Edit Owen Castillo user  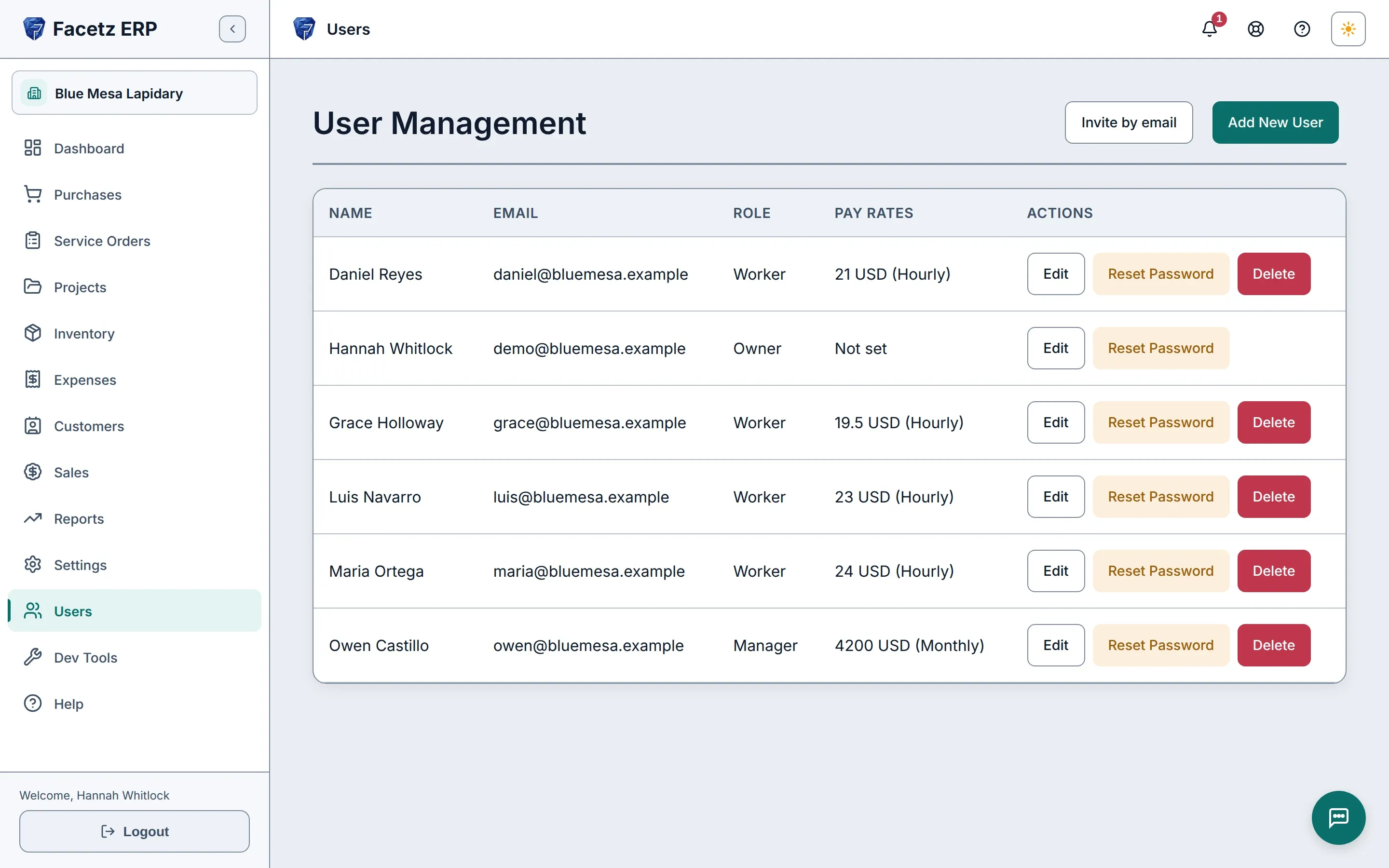1056,645
